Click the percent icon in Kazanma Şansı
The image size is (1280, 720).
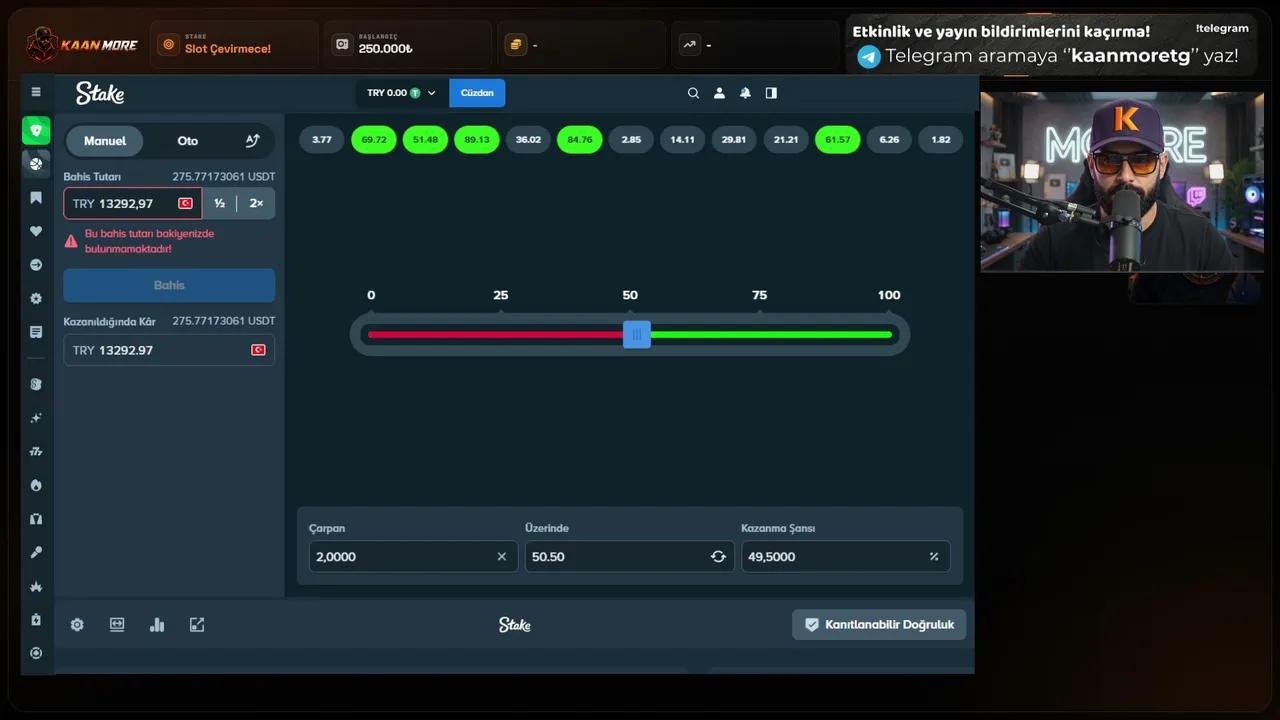(934, 557)
